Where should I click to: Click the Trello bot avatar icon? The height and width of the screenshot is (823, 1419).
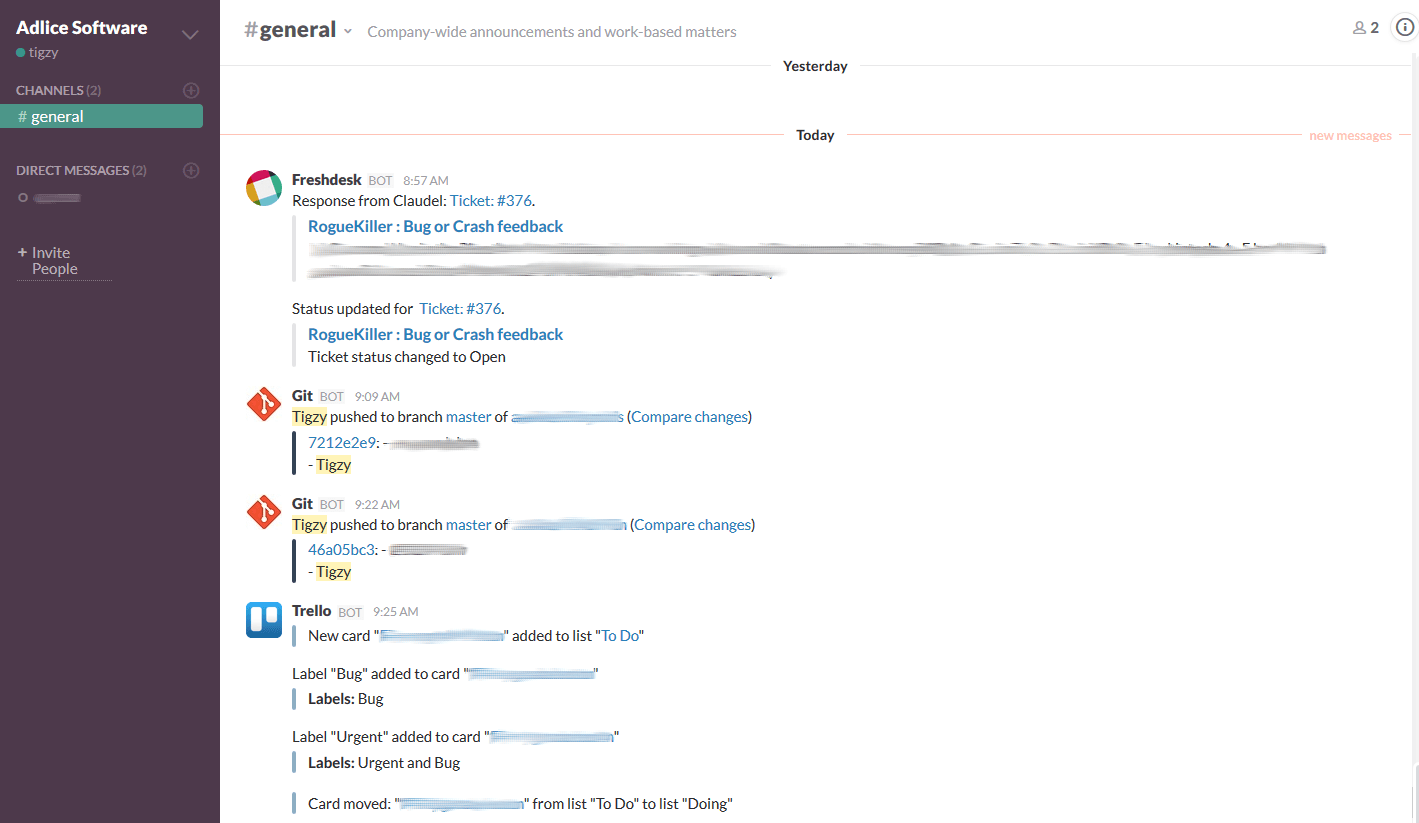(264, 620)
